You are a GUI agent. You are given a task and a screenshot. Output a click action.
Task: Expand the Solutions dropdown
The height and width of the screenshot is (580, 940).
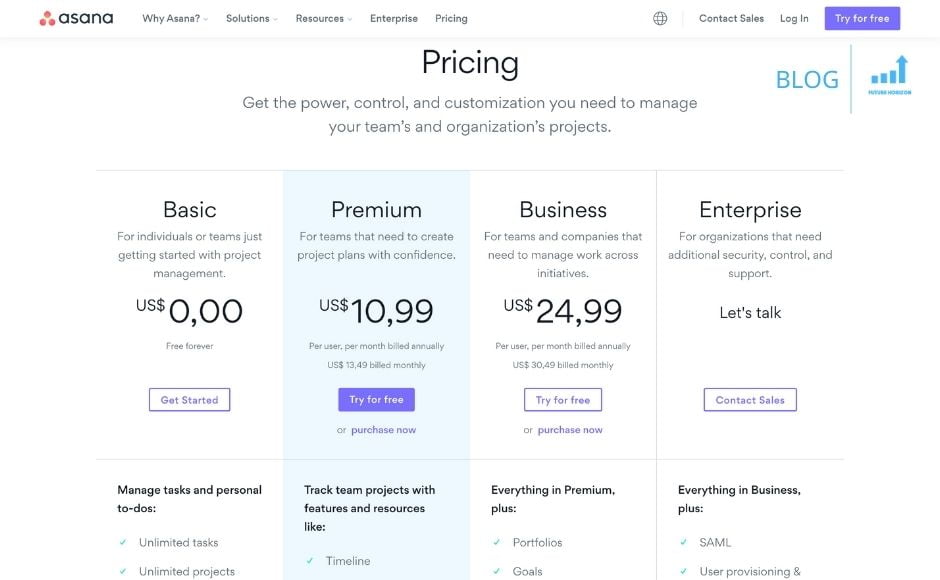251,18
